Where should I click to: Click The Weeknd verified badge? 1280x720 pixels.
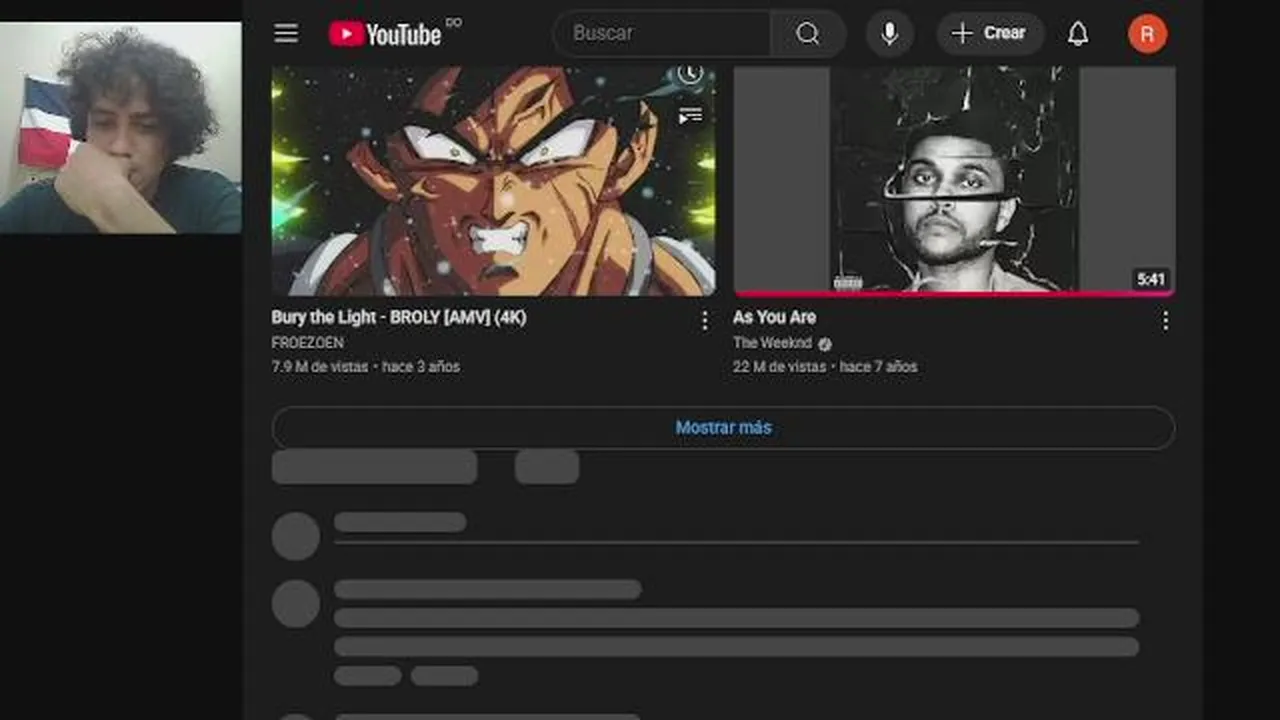click(x=824, y=344)
